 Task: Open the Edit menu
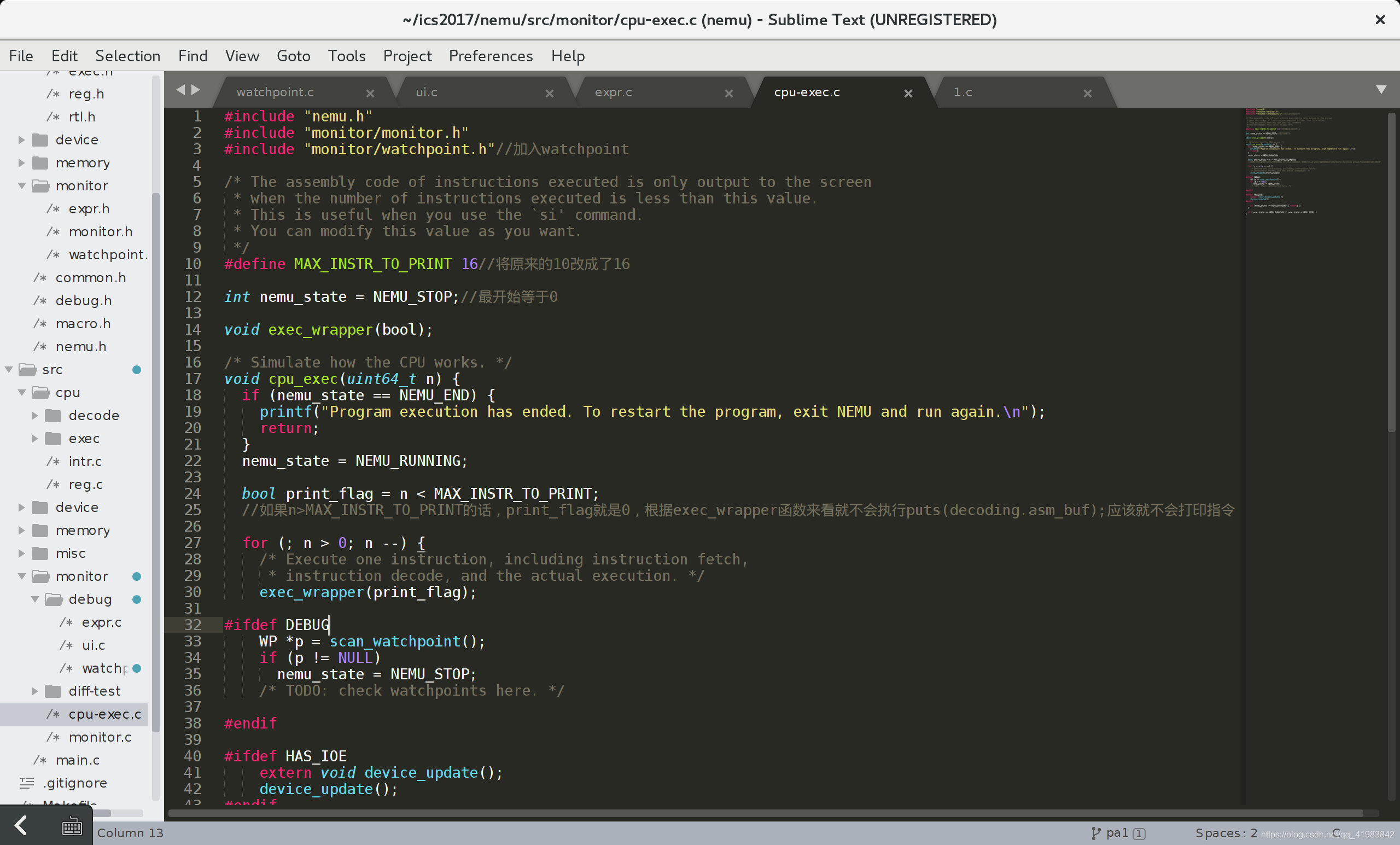pyautogui.click(x=62, y=55)
